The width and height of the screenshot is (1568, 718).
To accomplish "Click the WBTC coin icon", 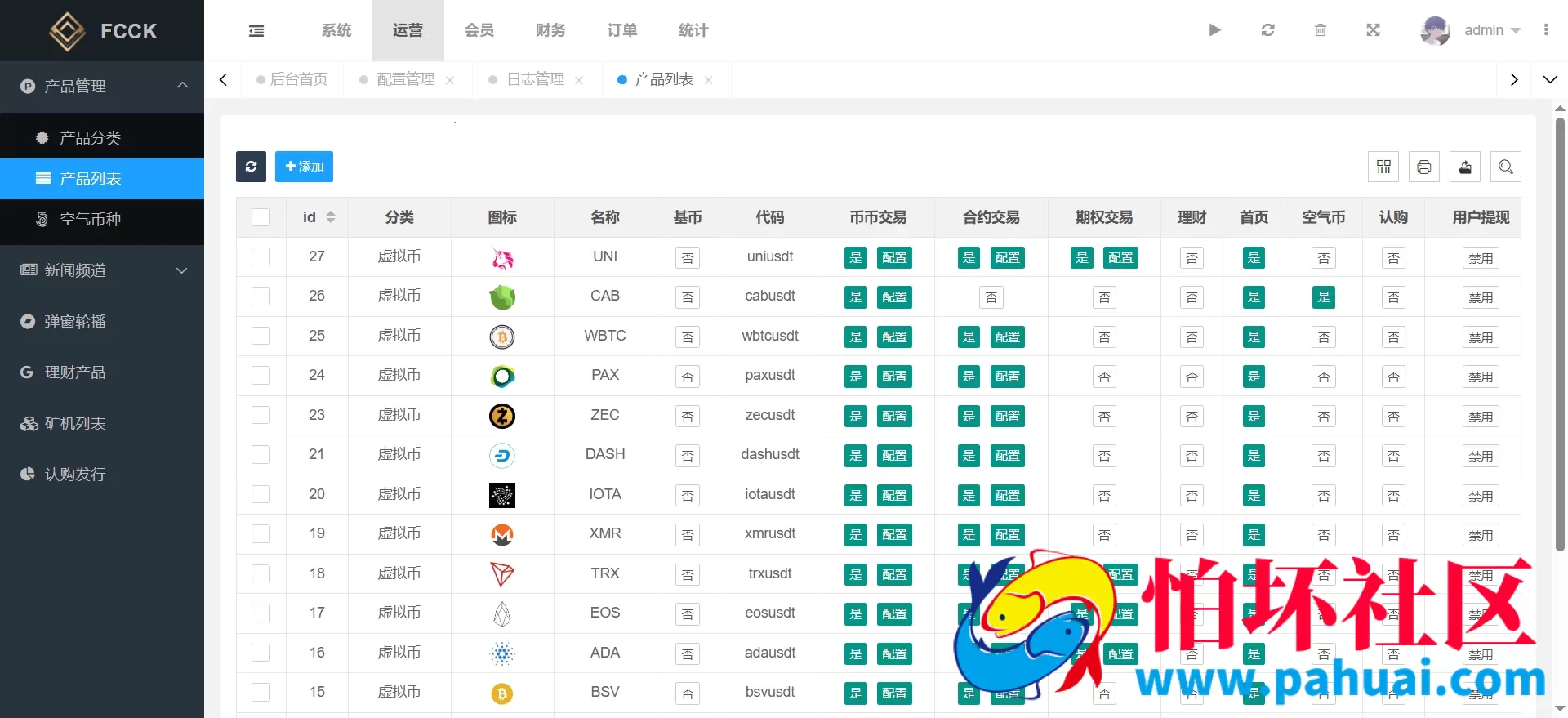I will [502, 337].
